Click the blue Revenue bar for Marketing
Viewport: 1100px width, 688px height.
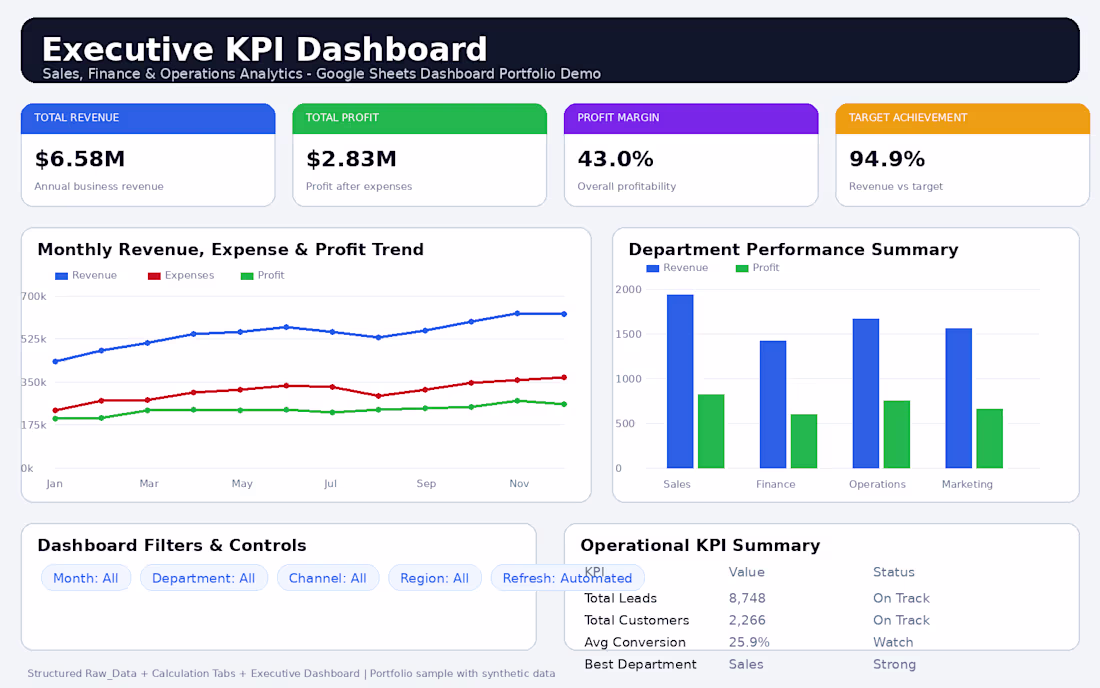coord(958,398)
